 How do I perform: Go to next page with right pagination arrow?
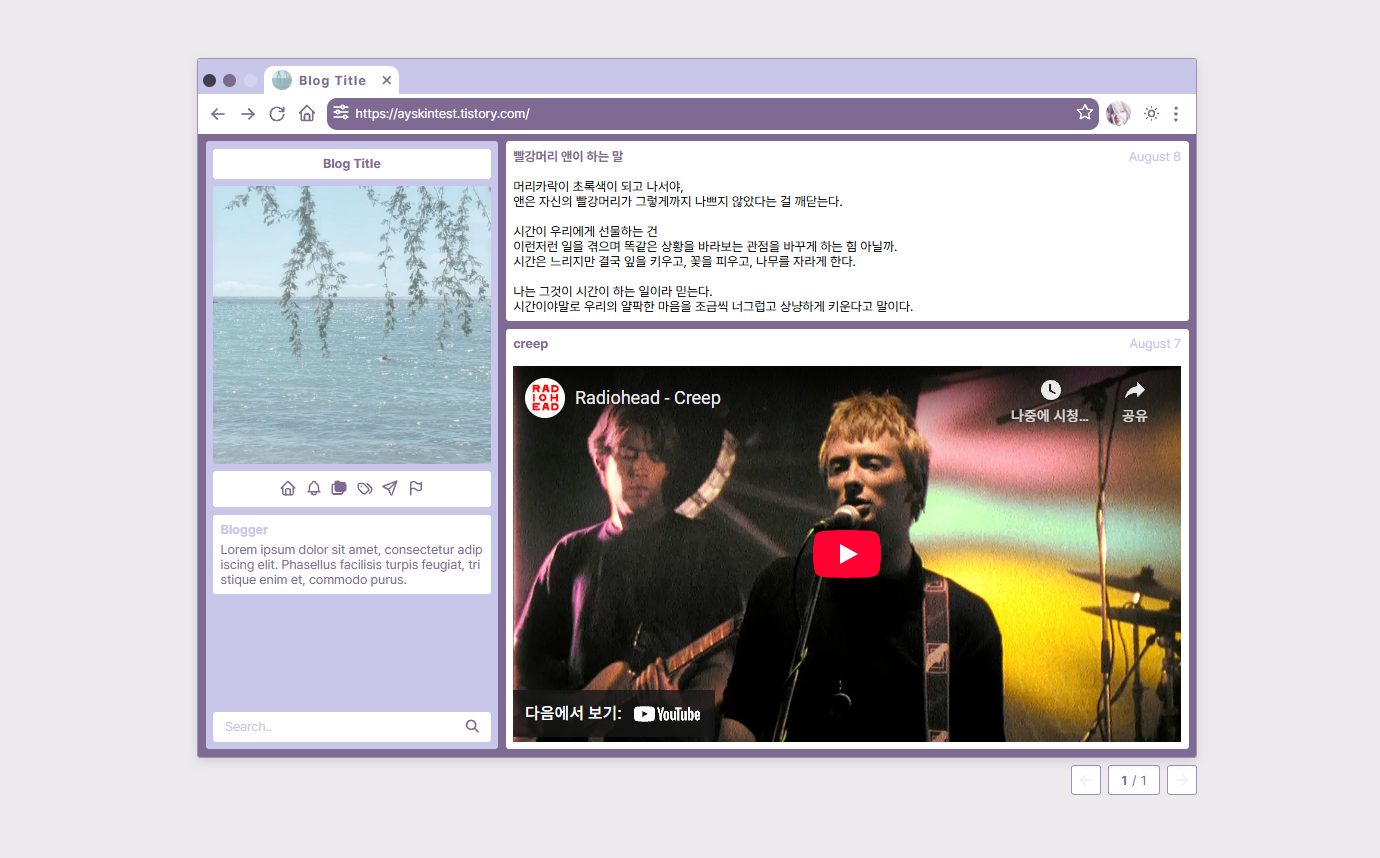pyautogui.click(x=1182, y=780)
